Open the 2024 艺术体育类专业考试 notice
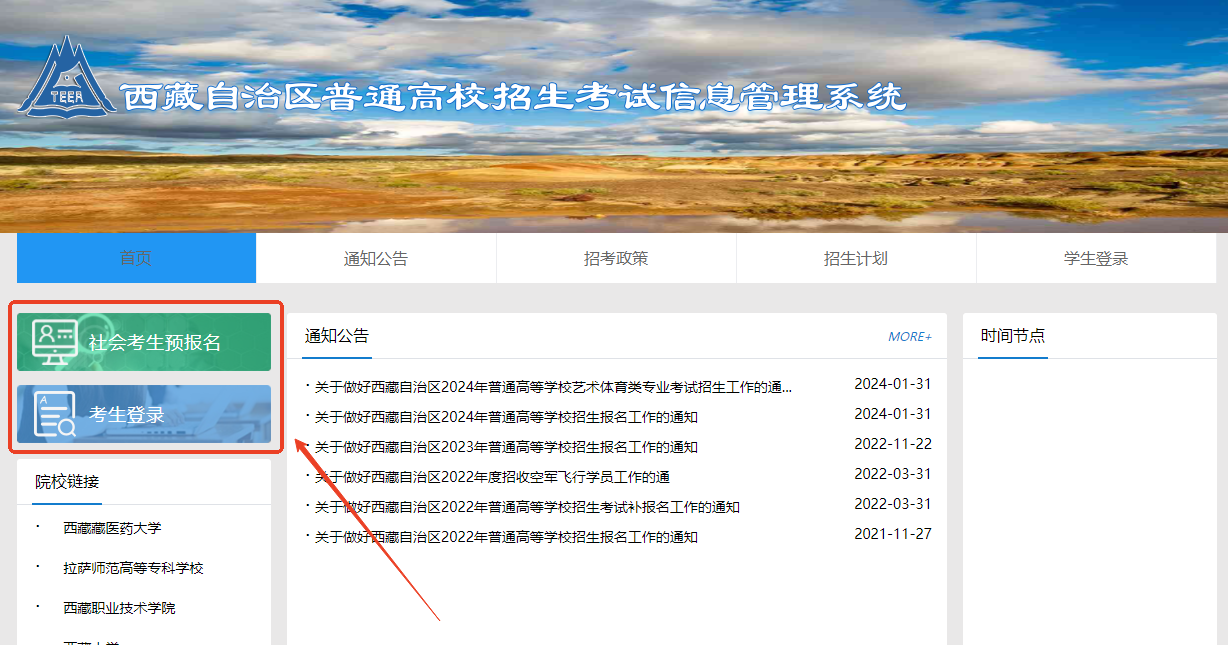The height and width of the screenshot is (645, 1228). [x=552, y=387]
